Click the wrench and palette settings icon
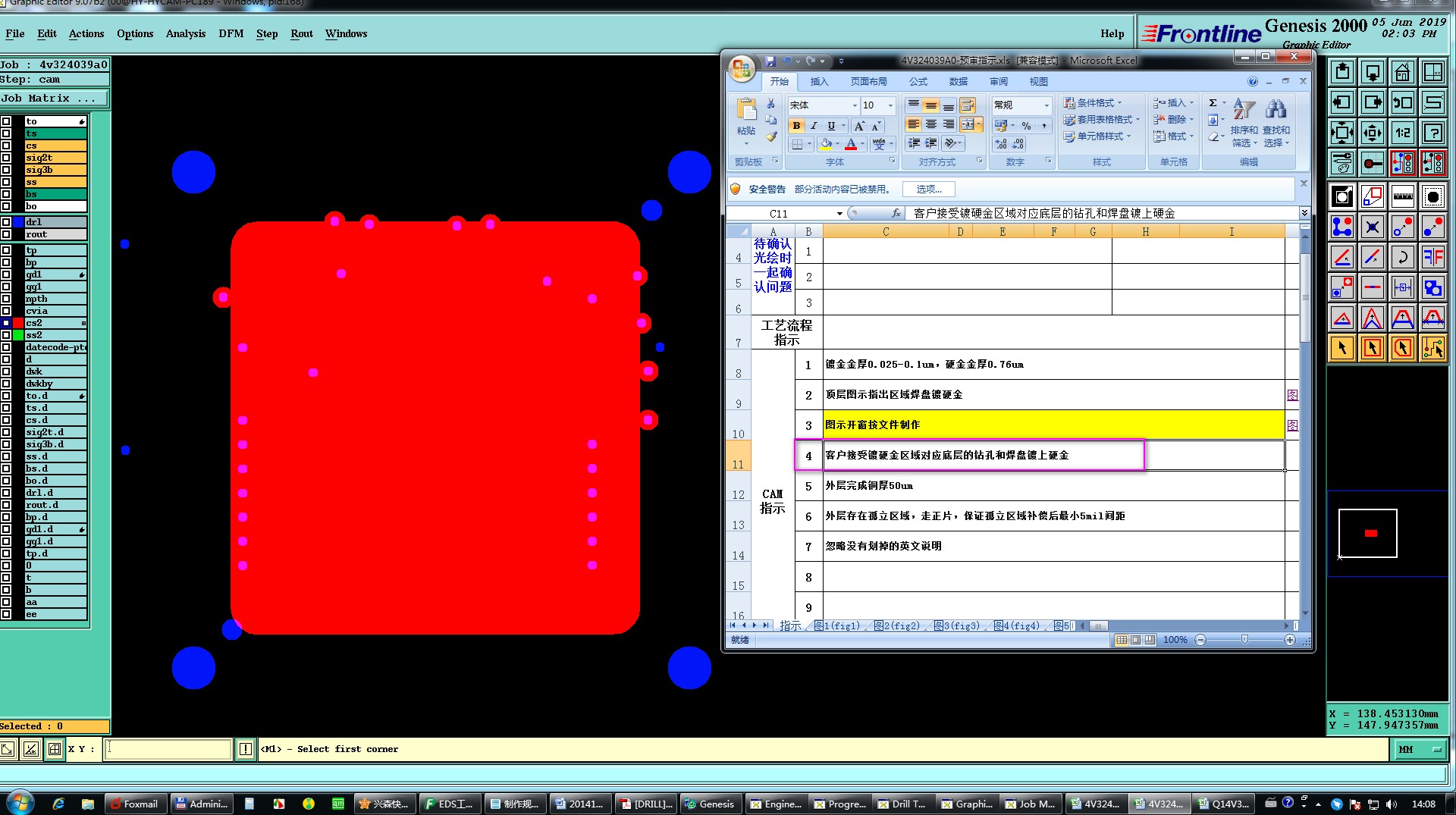1456x815 pixels. (1341, 163)
